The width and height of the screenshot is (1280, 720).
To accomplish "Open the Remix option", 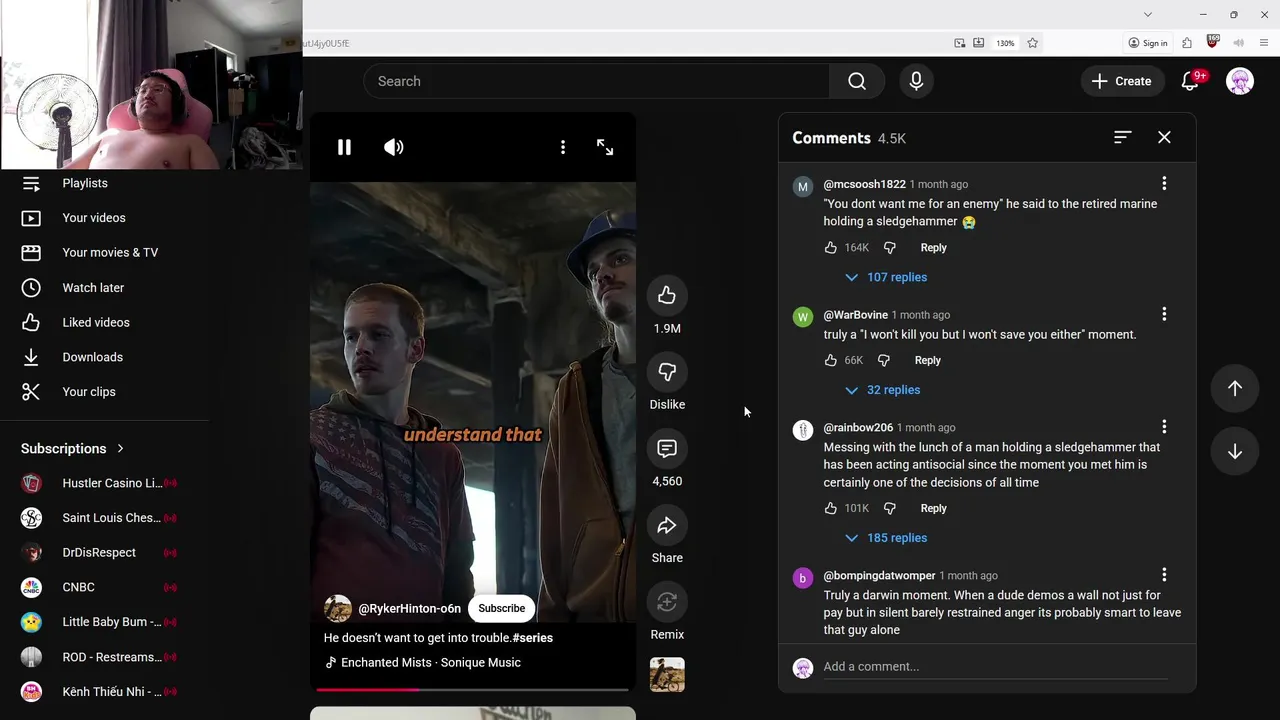I will 667,602.
